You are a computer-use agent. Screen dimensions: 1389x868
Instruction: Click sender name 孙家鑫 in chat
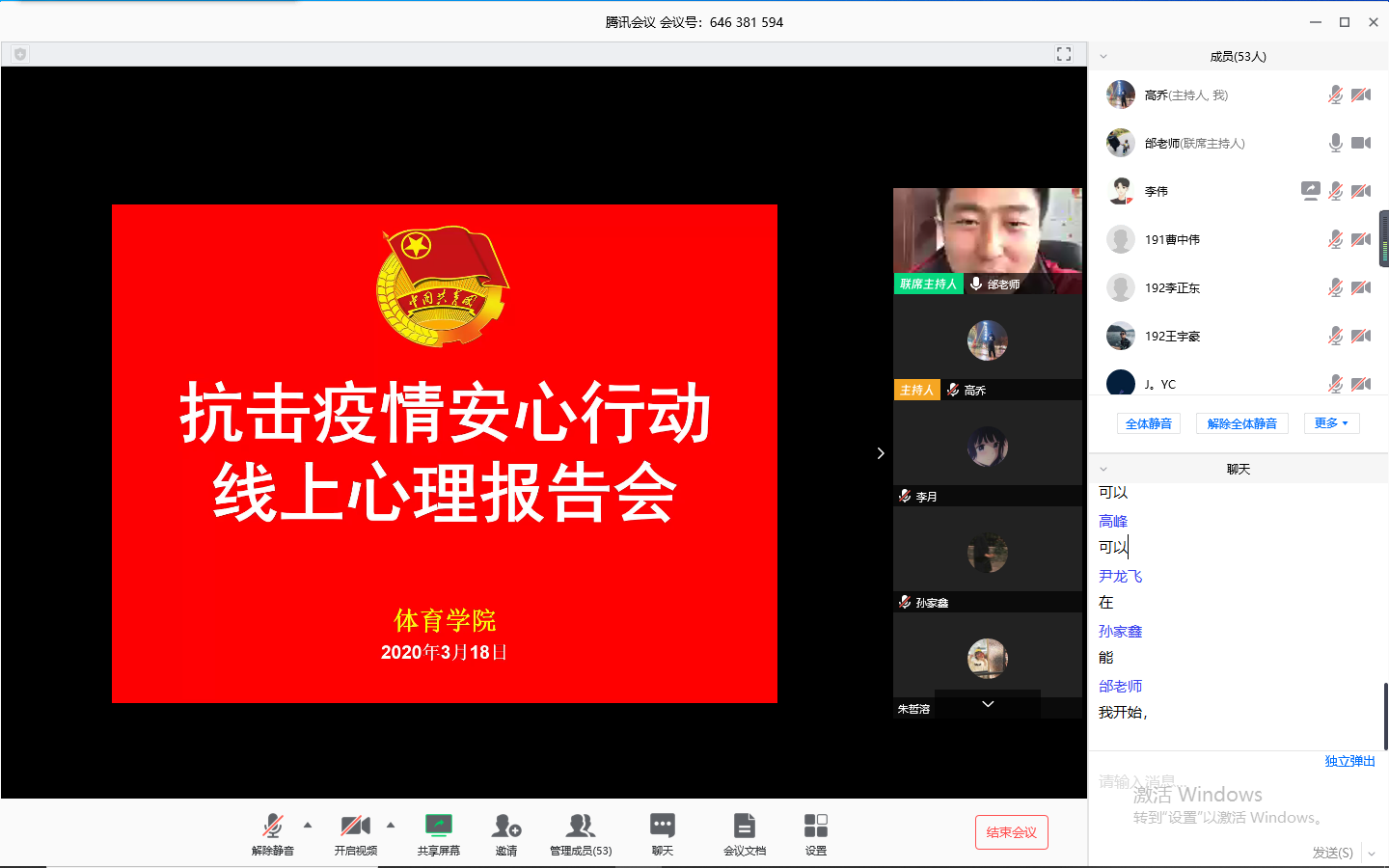click(1120, 631)
